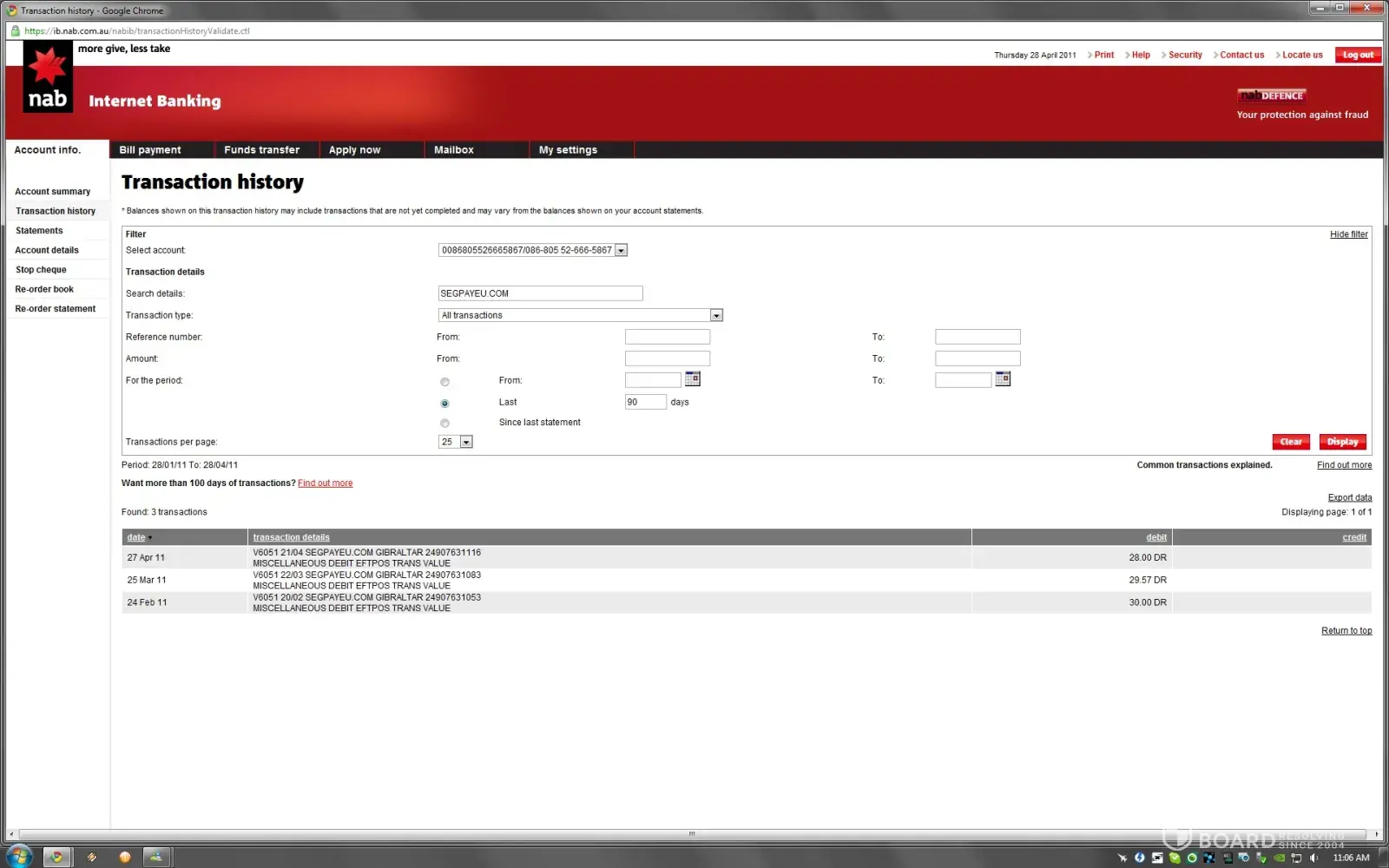The width and height of the screenshot is (1389, 868).
Task: Click the date column sort arrow
Action: coord(150,538)
